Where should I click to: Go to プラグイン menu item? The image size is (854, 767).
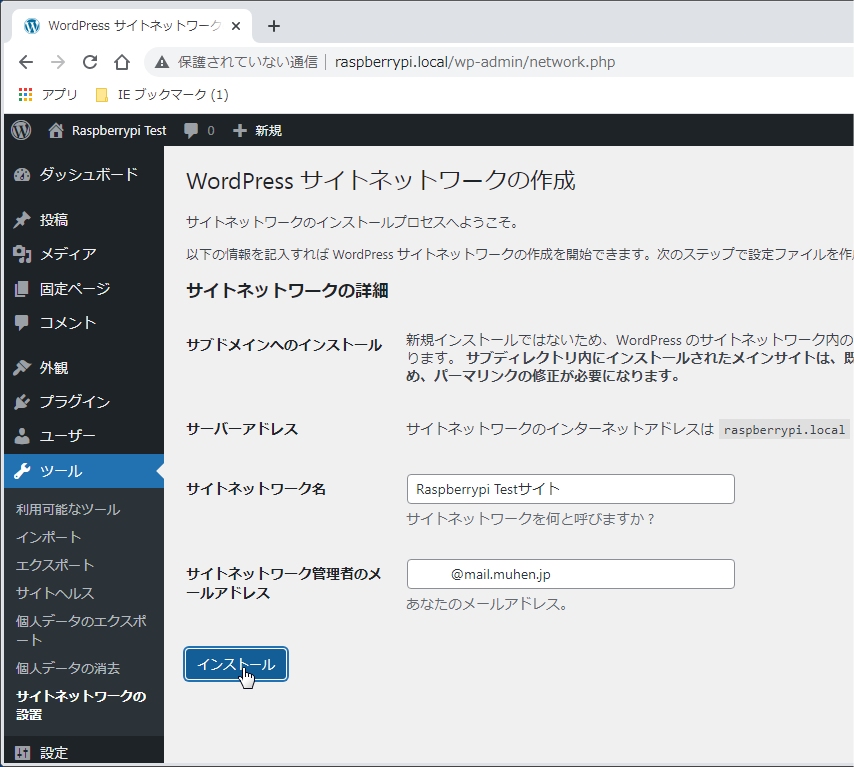[x=75, y=402]
